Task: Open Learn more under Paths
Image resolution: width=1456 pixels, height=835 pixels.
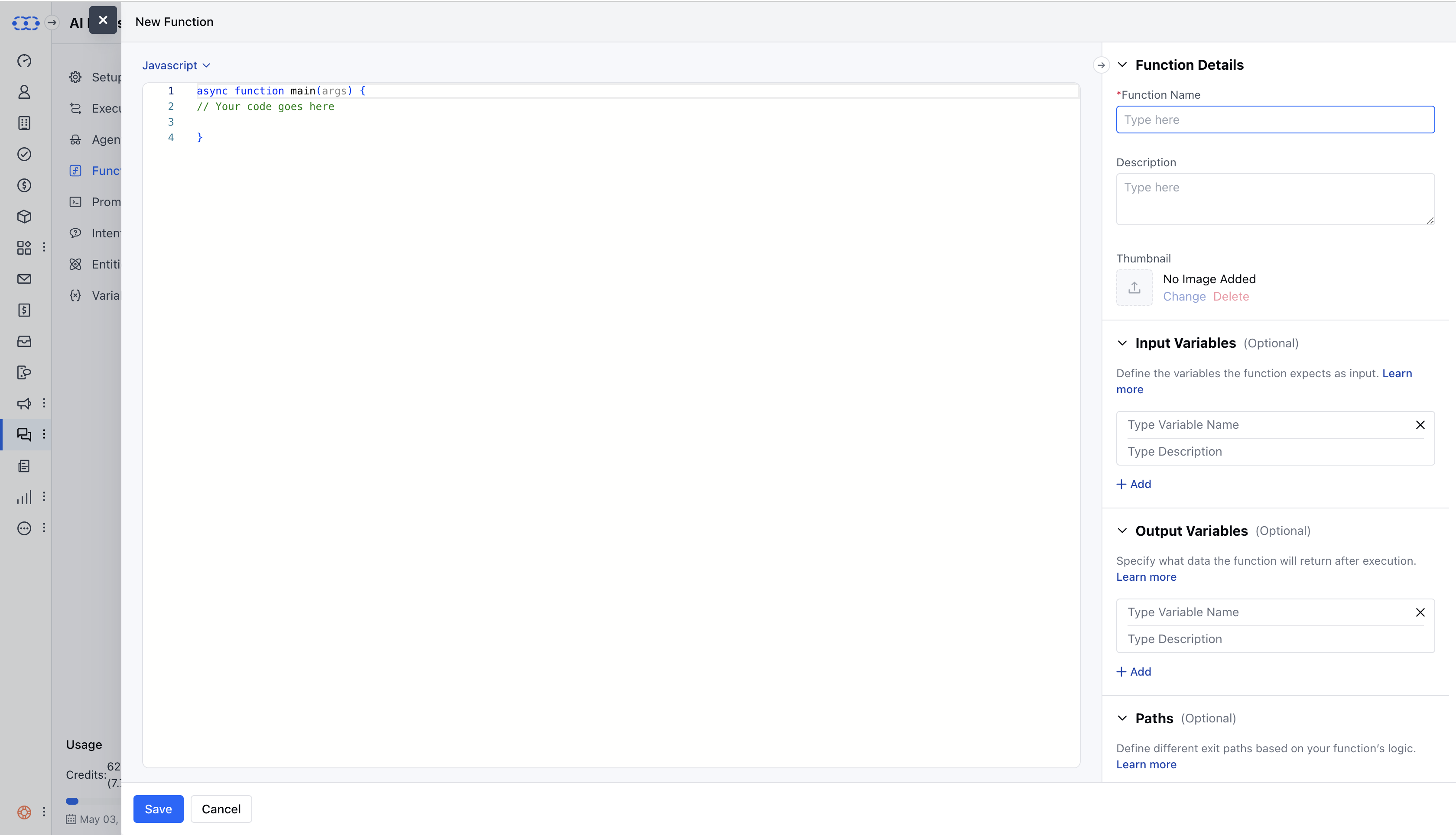Action: (x=1146, y=764)
